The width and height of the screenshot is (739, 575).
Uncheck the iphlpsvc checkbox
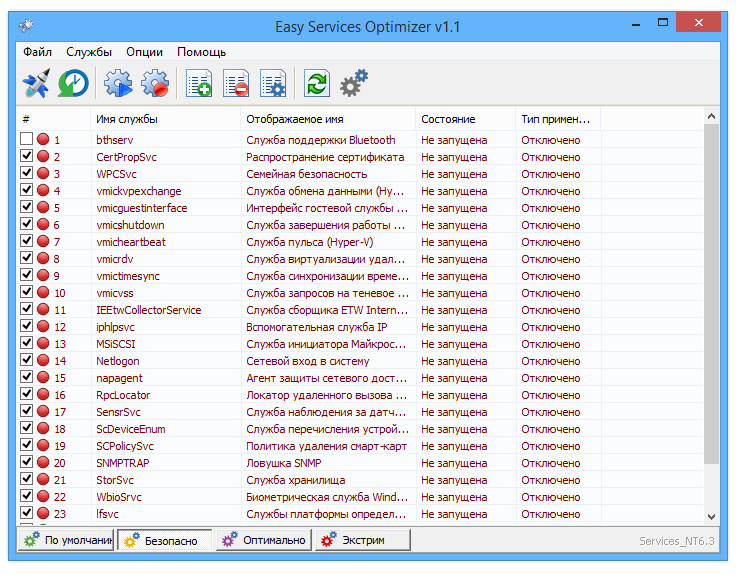[26, 326]
